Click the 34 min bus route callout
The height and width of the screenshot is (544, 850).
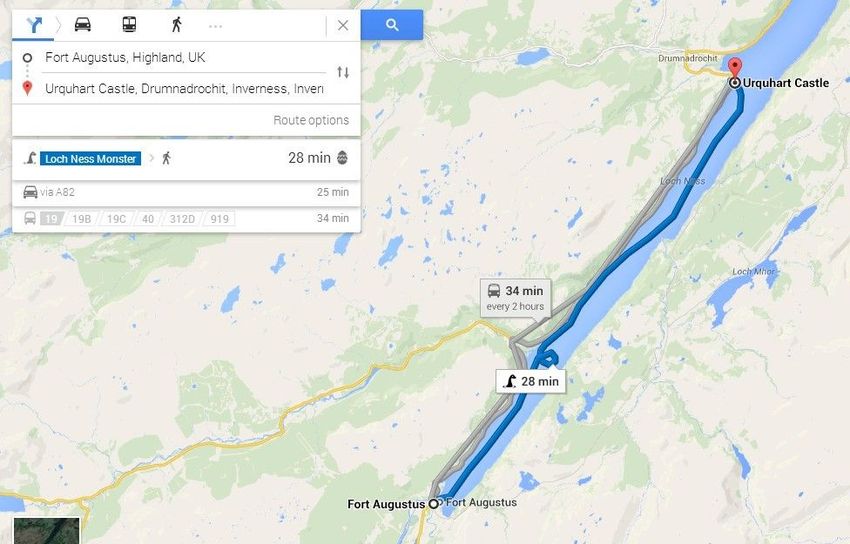516,297
